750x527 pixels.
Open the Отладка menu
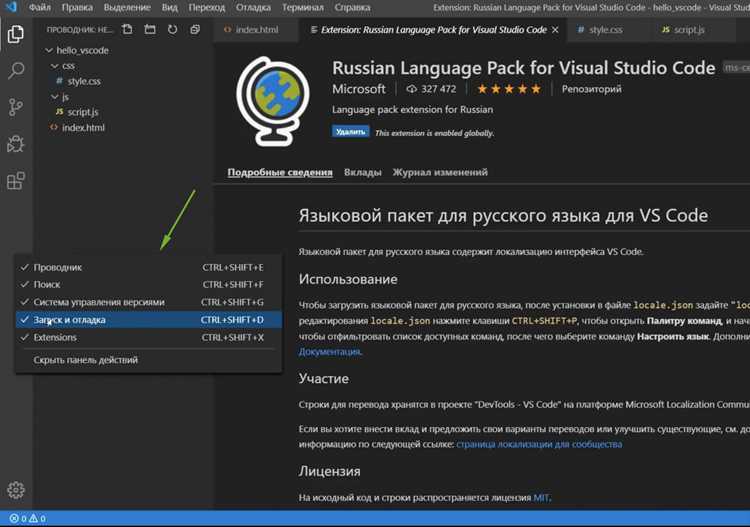[x=254, y=7]
